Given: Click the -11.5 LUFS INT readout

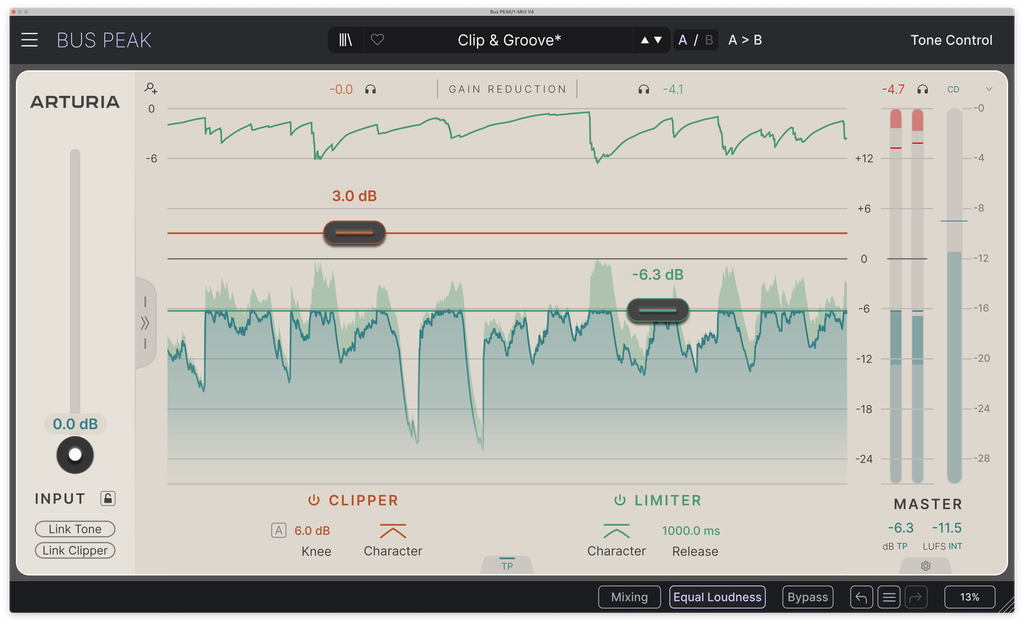Looking at the screenshot, I should tap(947, 528).
